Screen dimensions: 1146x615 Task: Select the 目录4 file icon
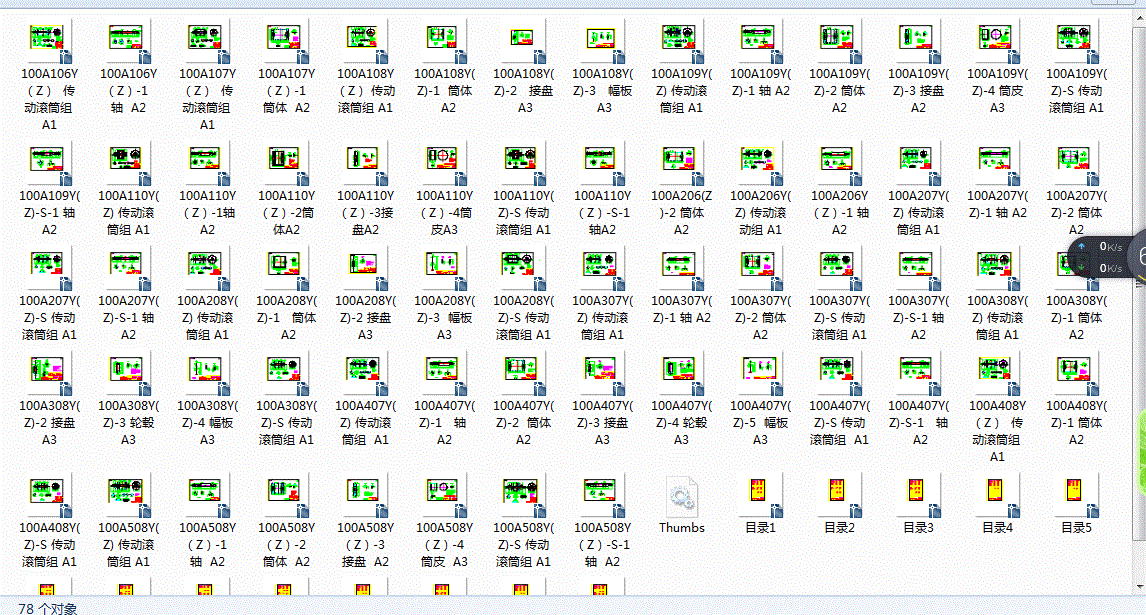coord(998,495)
